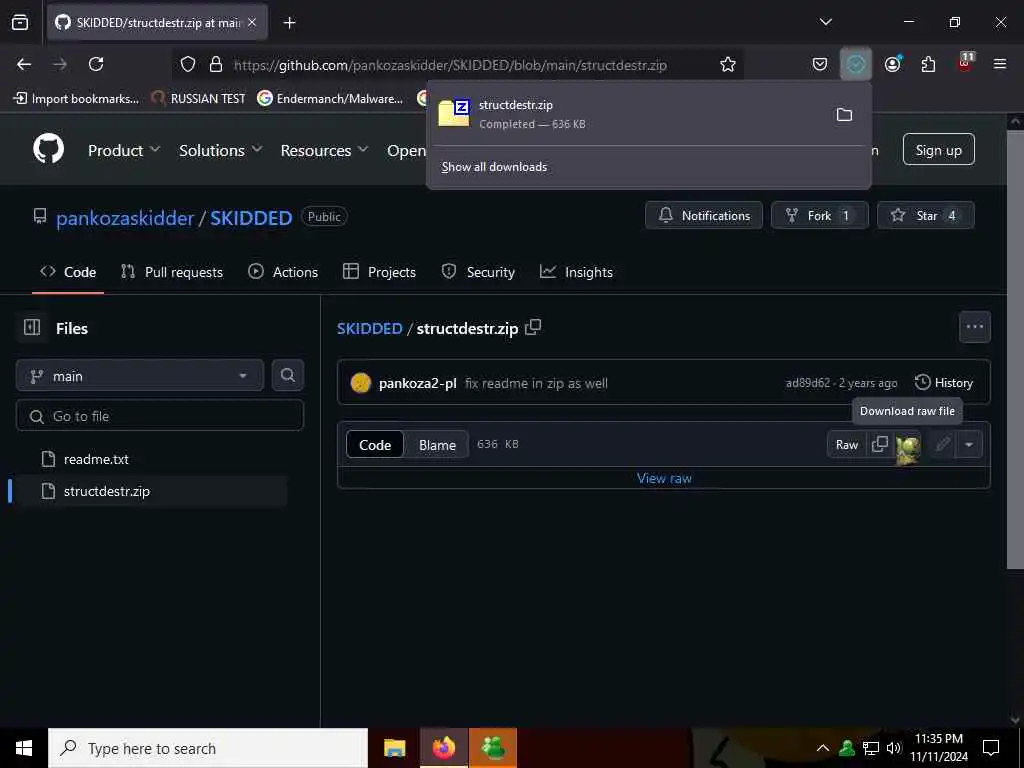The height and width of the screenshot is (768, 1024).
Task: Switch to Pull requests tab
Action: (172, 272)
